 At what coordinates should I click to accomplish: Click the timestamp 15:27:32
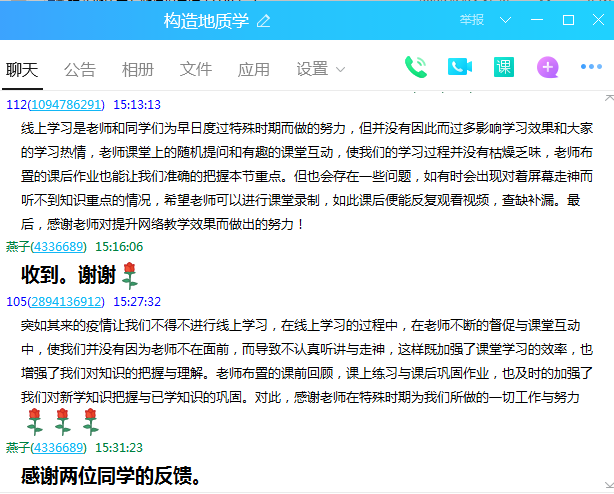137,301
